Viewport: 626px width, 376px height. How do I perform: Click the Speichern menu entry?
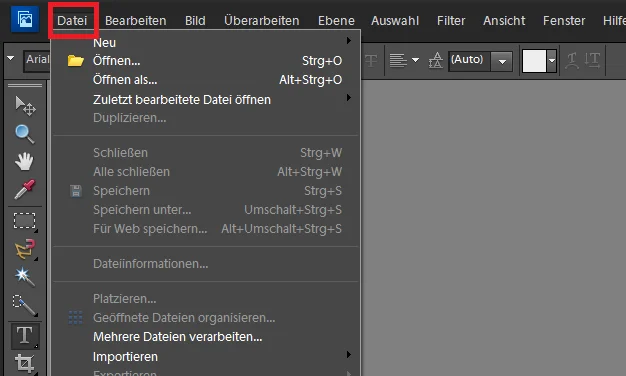click(x=206, y=191)
